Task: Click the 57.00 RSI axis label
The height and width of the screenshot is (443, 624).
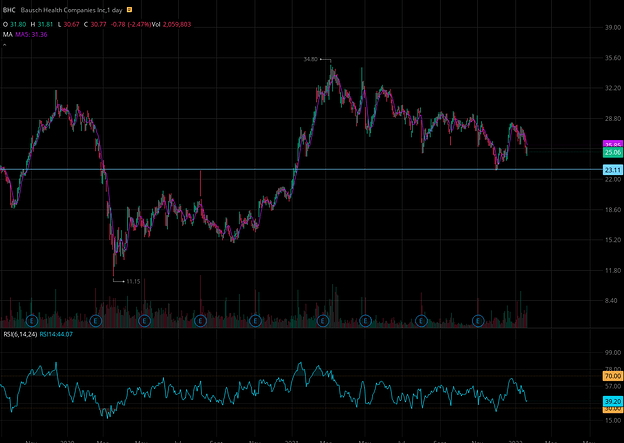Action: coord(613,386)
